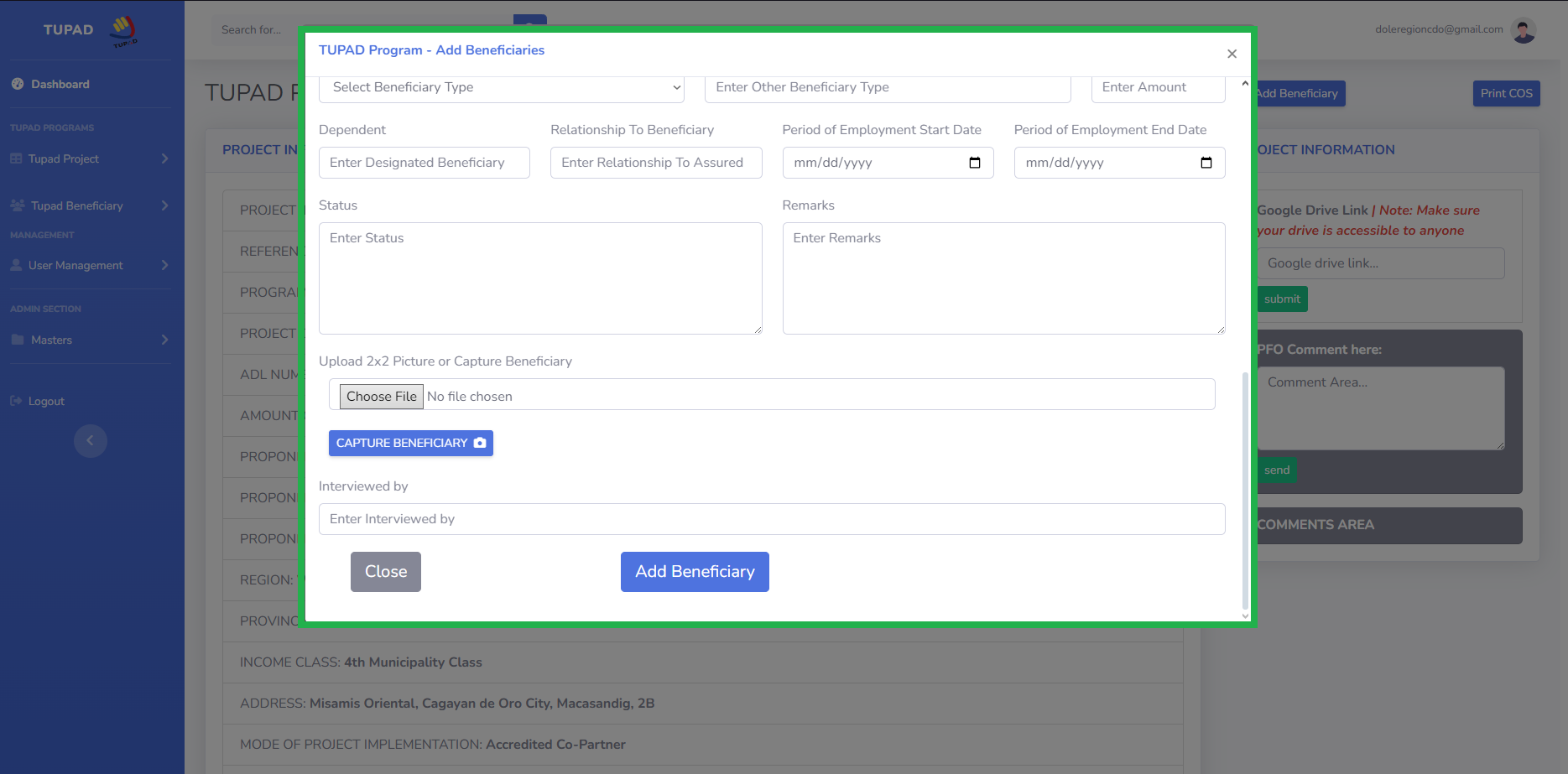Click the user avatar in top bar
Image resolution: width=1568 pixels, height=774 pixels.
1524,30
